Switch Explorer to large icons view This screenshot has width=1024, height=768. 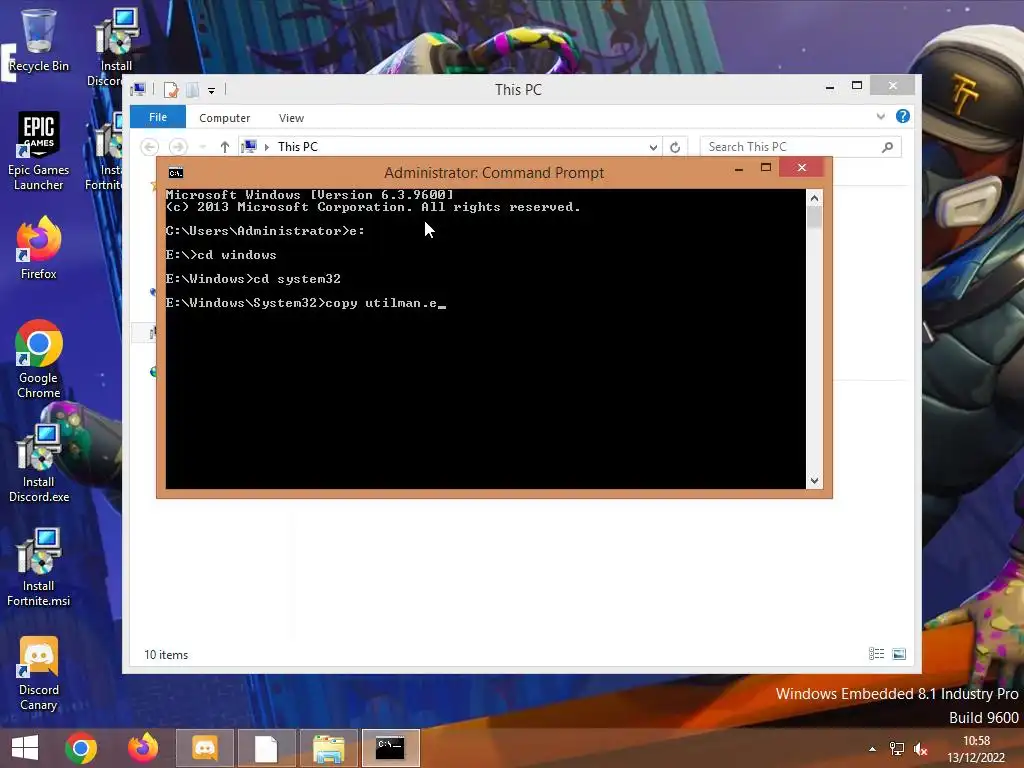(899, 654)
